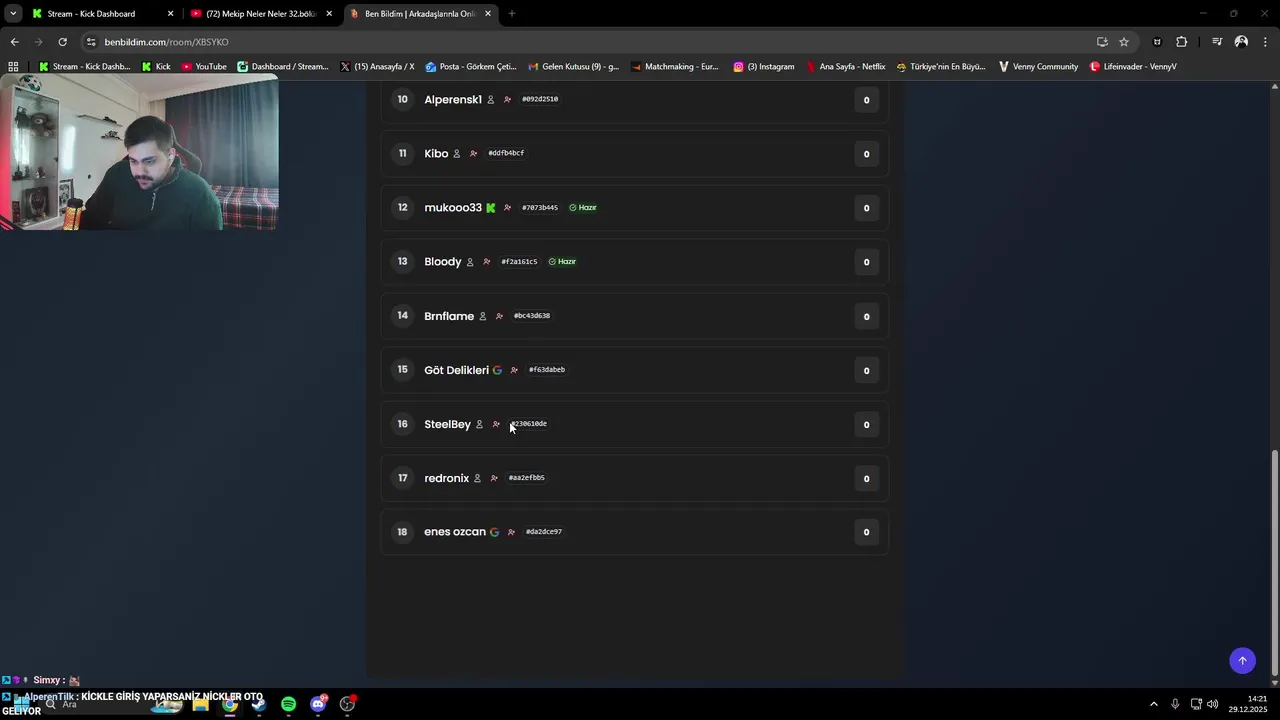This screenshot has width=1280, height=720.
Task: Click the Google icon beside Göt Delikleri
Action: tap(497, 370)
